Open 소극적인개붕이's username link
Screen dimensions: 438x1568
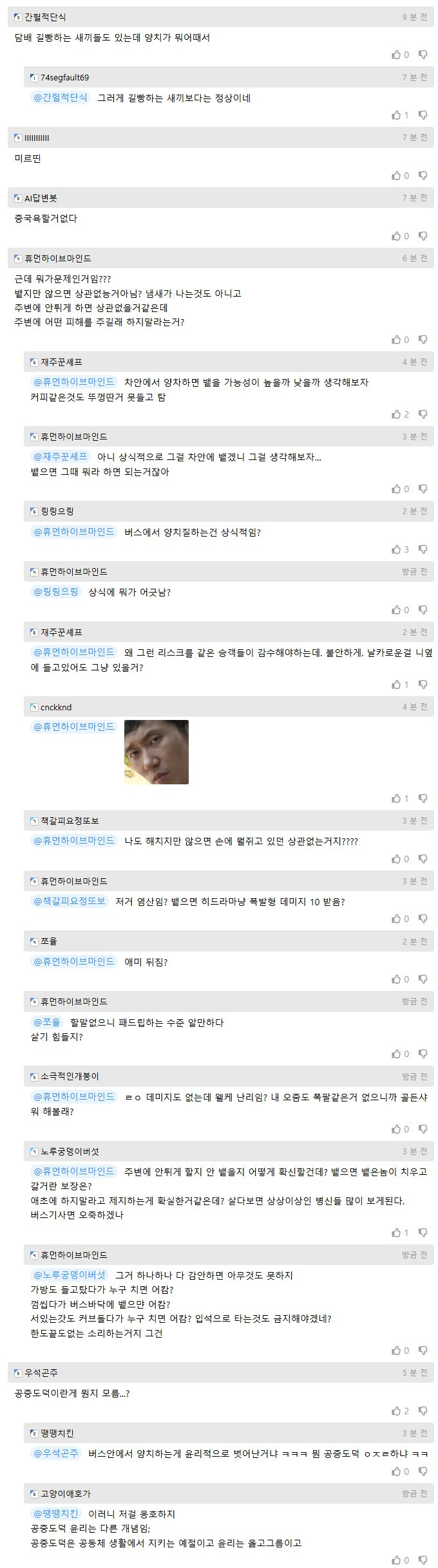(x=70, y=1076)
